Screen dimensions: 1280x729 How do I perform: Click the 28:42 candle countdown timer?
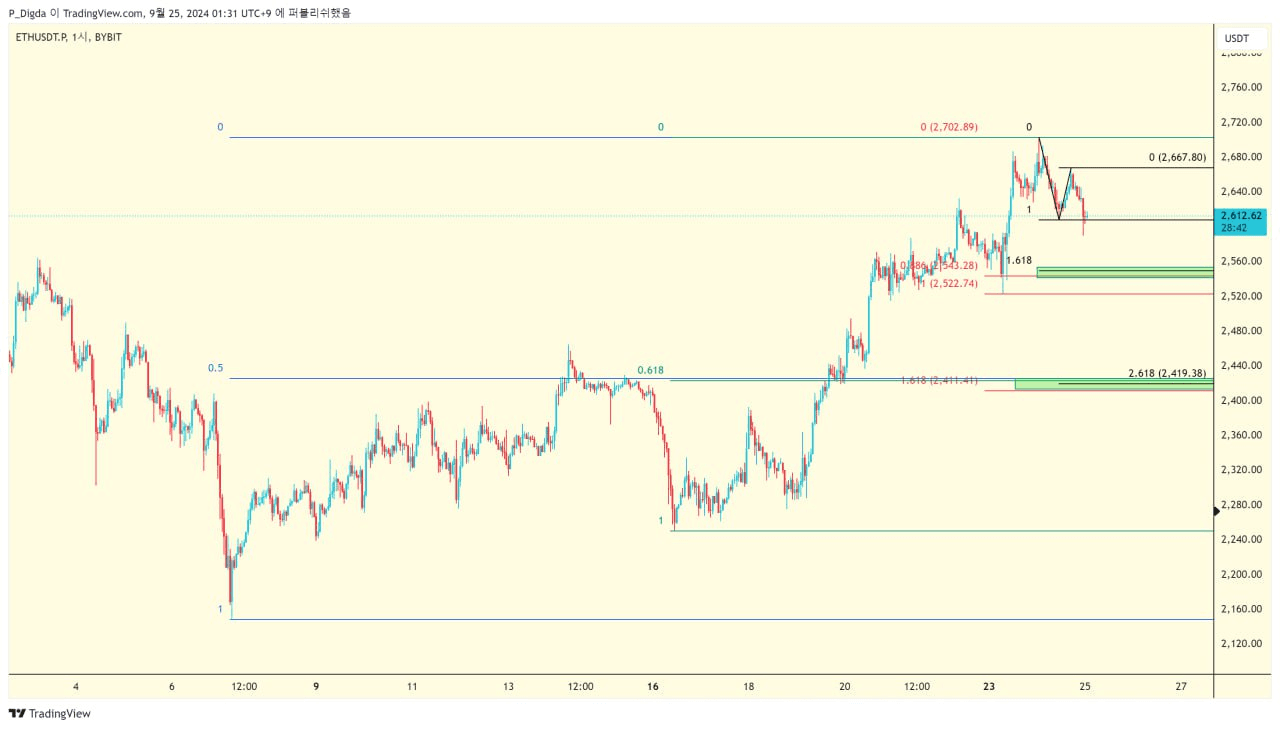point(1234,228)
